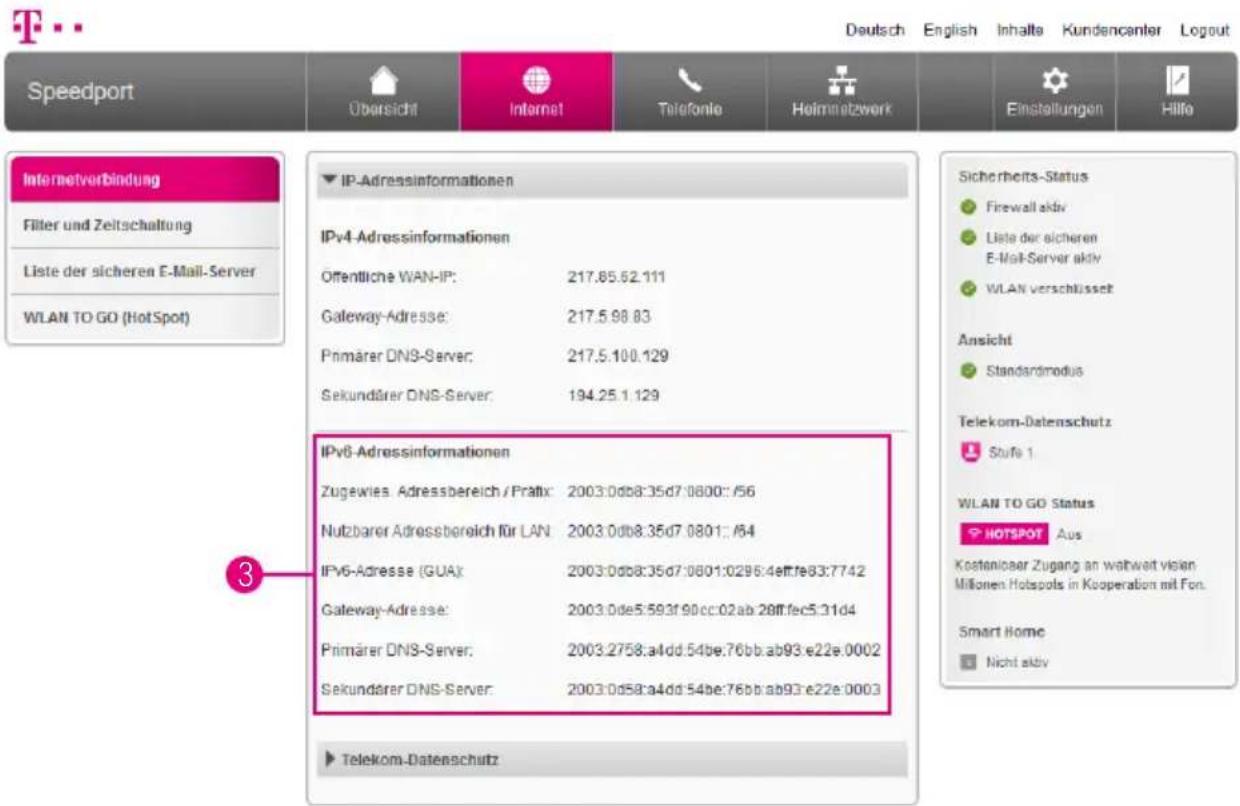Click the Standardmodus green status icon
Image resolution: width=1240 pixels, height=806 pixels.
pyautogui.click(x=967, y=371)
